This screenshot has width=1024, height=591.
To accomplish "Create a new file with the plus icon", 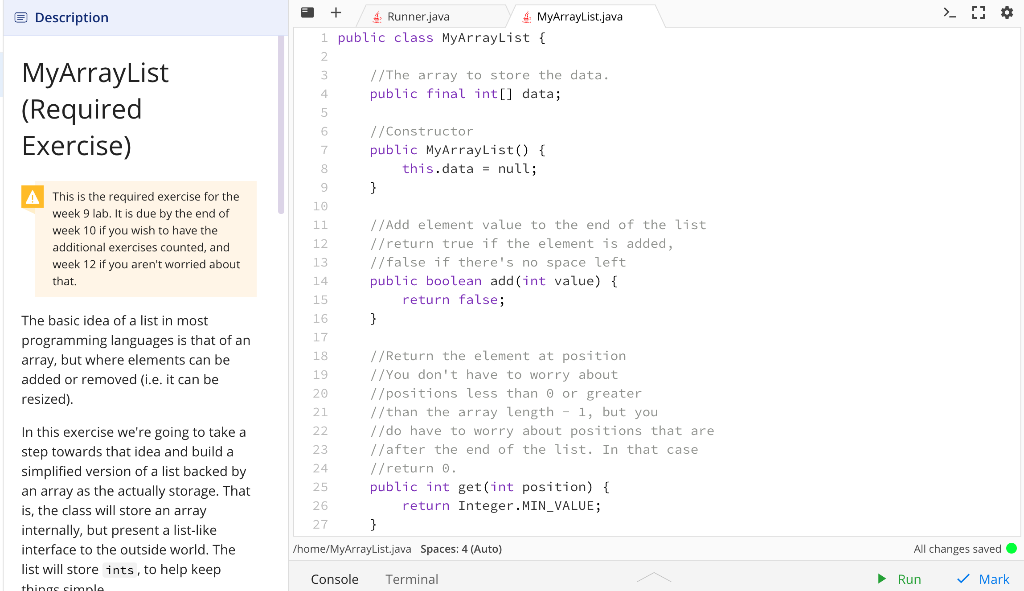I will 335,13.
